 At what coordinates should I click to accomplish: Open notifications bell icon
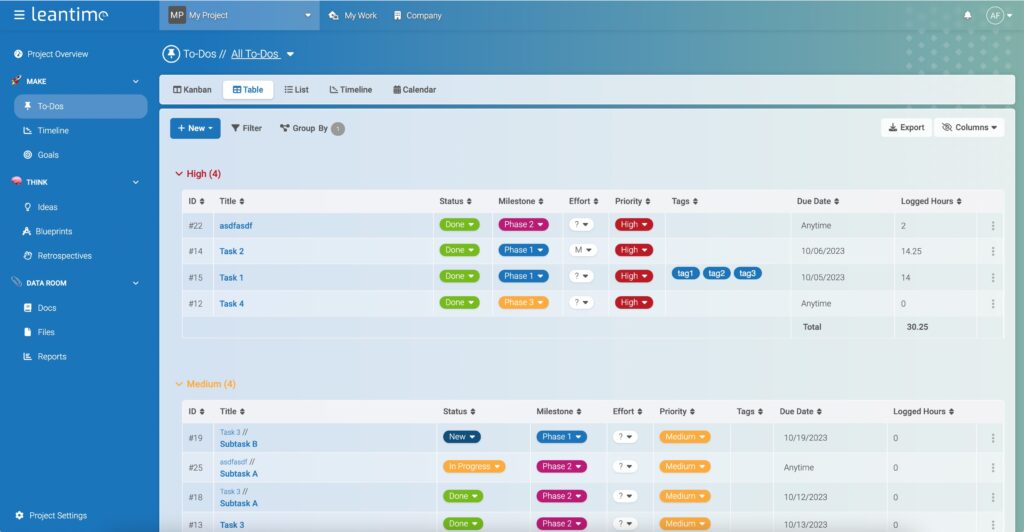pos(967,16)
